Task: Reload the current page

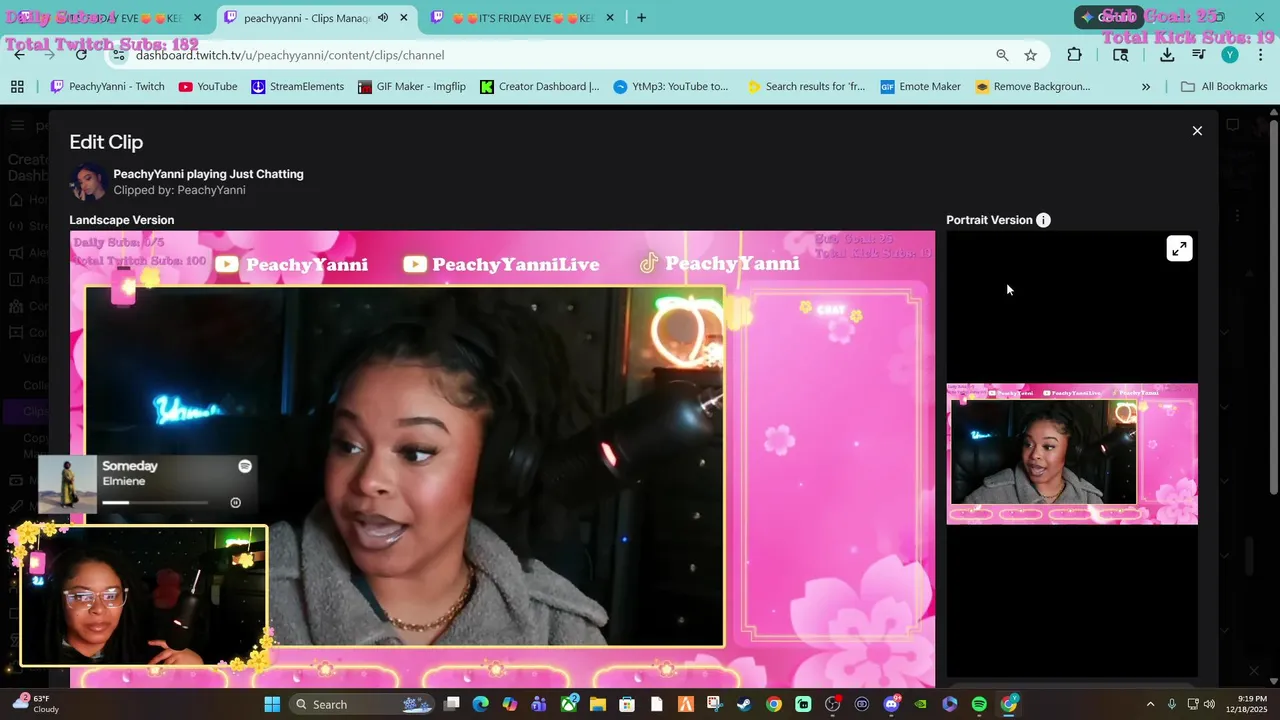Action: pyautogui.click(x=81, y=55)
